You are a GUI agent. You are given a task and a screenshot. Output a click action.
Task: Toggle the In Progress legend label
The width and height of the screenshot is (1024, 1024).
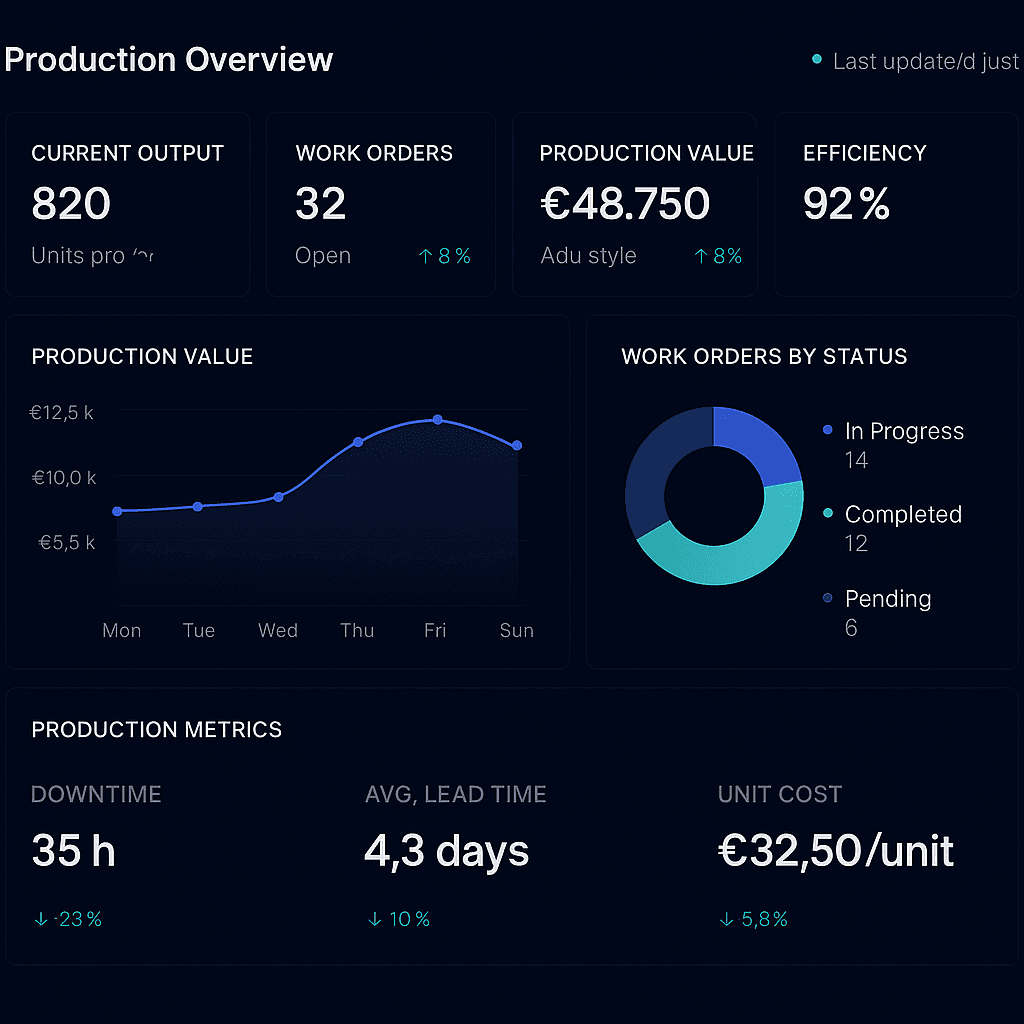[904, 431]
